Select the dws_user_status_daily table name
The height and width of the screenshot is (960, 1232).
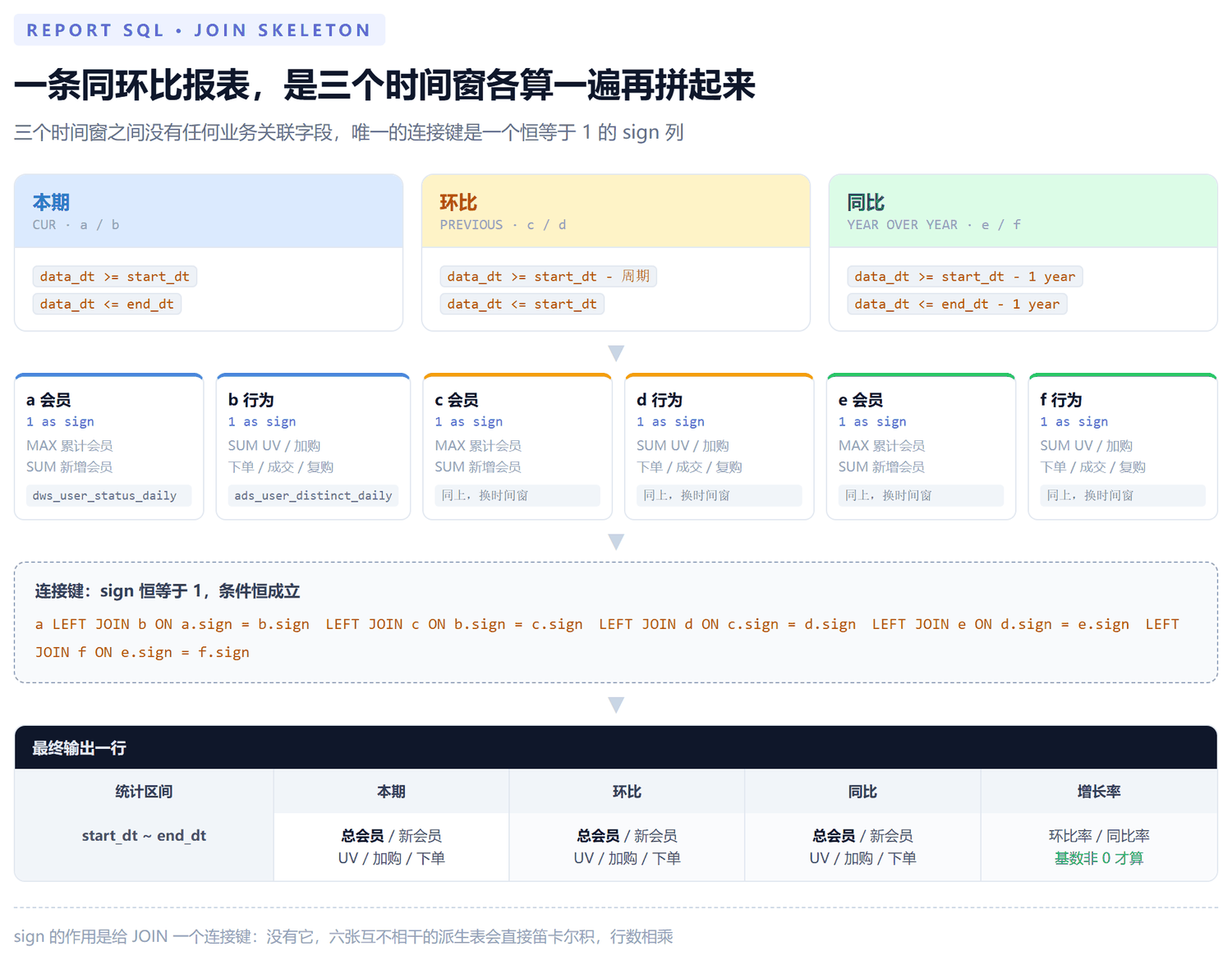[x=104, y=495]
